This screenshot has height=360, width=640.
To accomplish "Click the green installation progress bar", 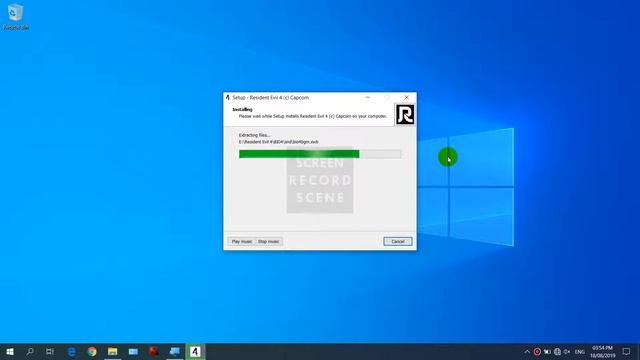I will 320,154.
